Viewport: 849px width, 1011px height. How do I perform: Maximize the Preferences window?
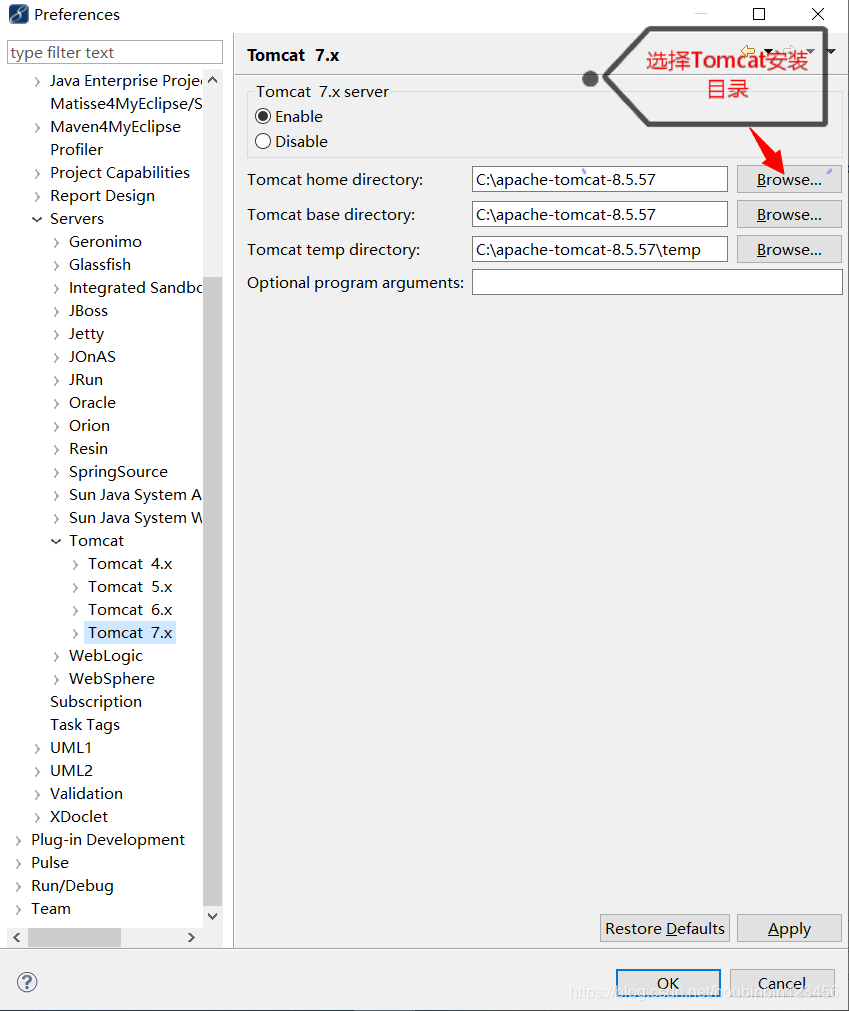tap(759, 14)
